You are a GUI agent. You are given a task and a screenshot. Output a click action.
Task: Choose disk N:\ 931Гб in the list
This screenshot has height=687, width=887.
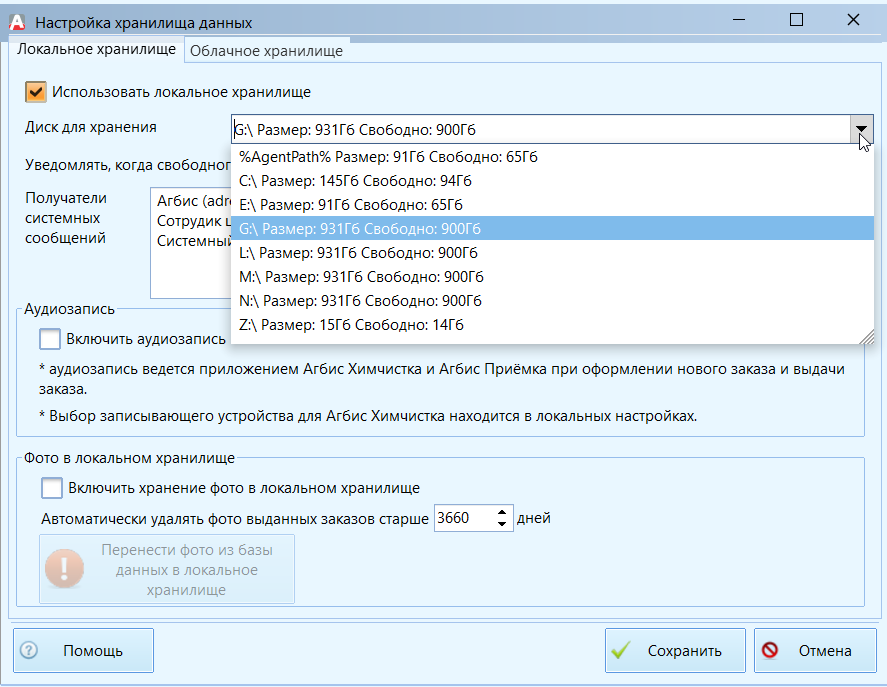(552, 300)
